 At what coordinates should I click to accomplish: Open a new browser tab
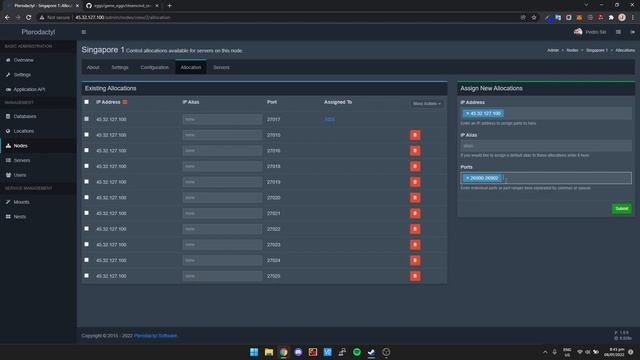click(169, 6)
